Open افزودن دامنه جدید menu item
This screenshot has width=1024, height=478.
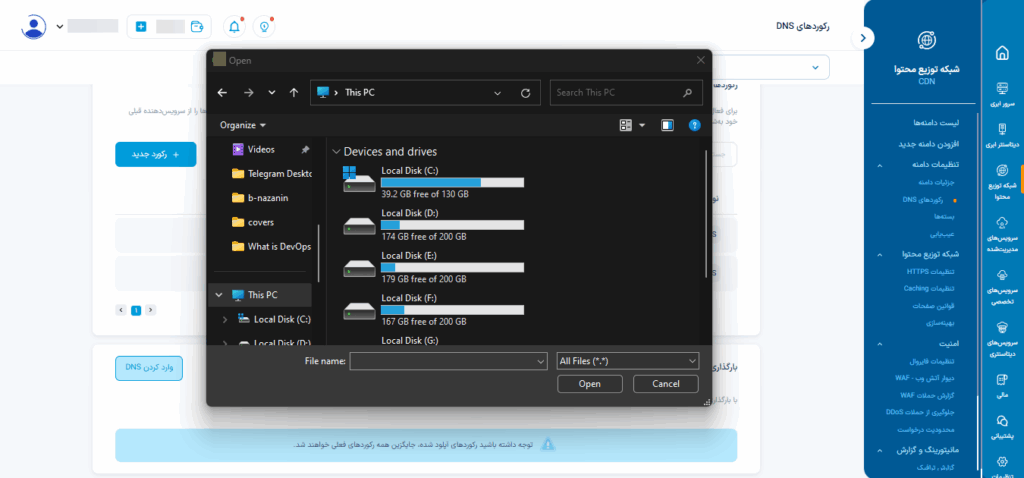927,144
